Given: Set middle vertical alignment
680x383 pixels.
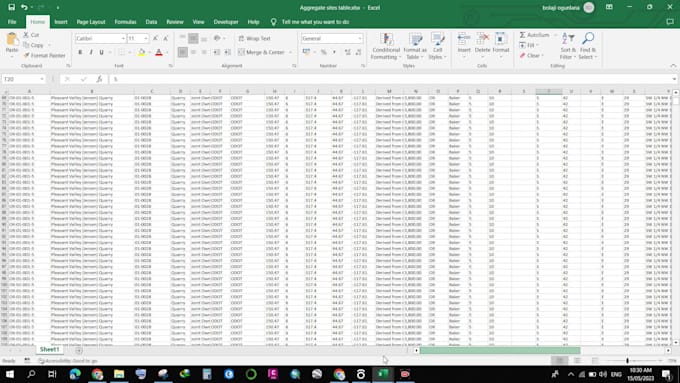Looking at the screenshot, I should [x=193, y=39].
